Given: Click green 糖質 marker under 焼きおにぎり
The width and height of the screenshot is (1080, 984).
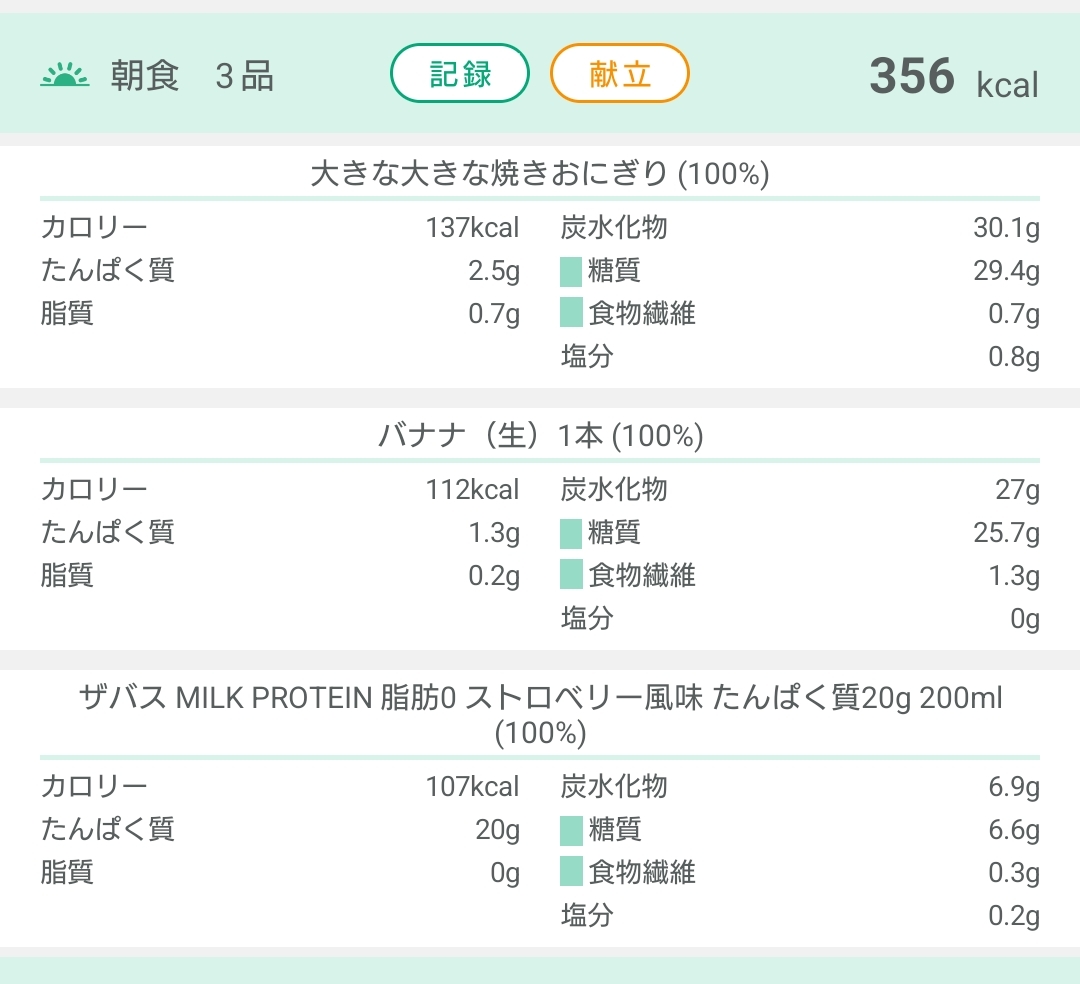Looking at the screenshot, I should pyautogui.click(x=571, y=271).
